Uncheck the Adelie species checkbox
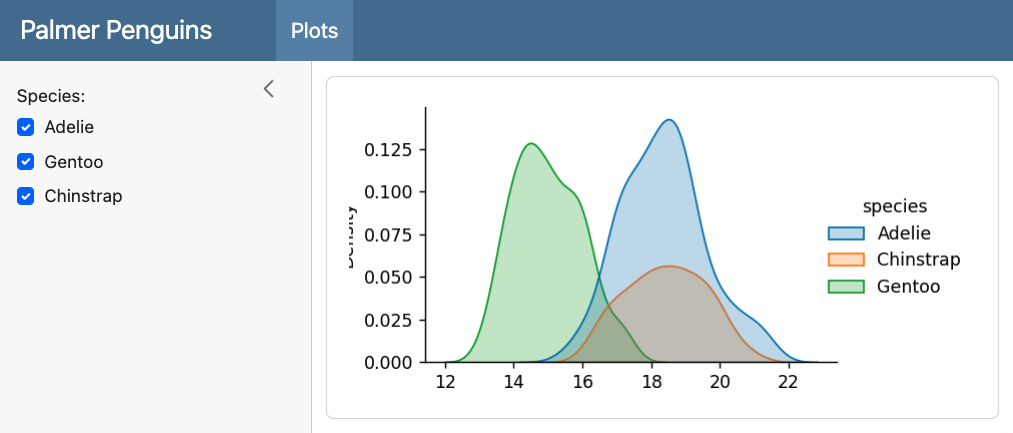The image size is (1013, 433). [26, 127]
